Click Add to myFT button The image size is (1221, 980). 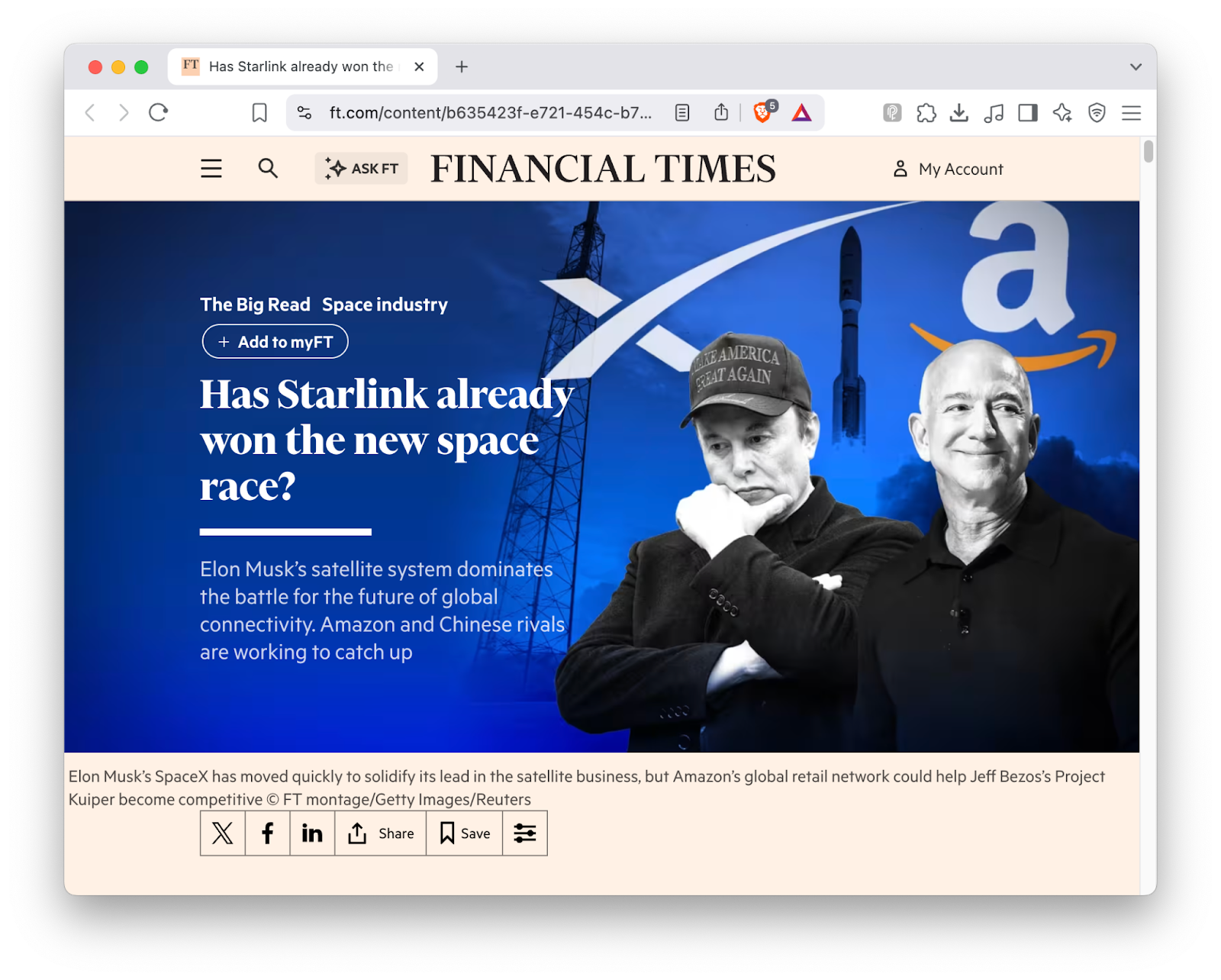coord(275,341)
